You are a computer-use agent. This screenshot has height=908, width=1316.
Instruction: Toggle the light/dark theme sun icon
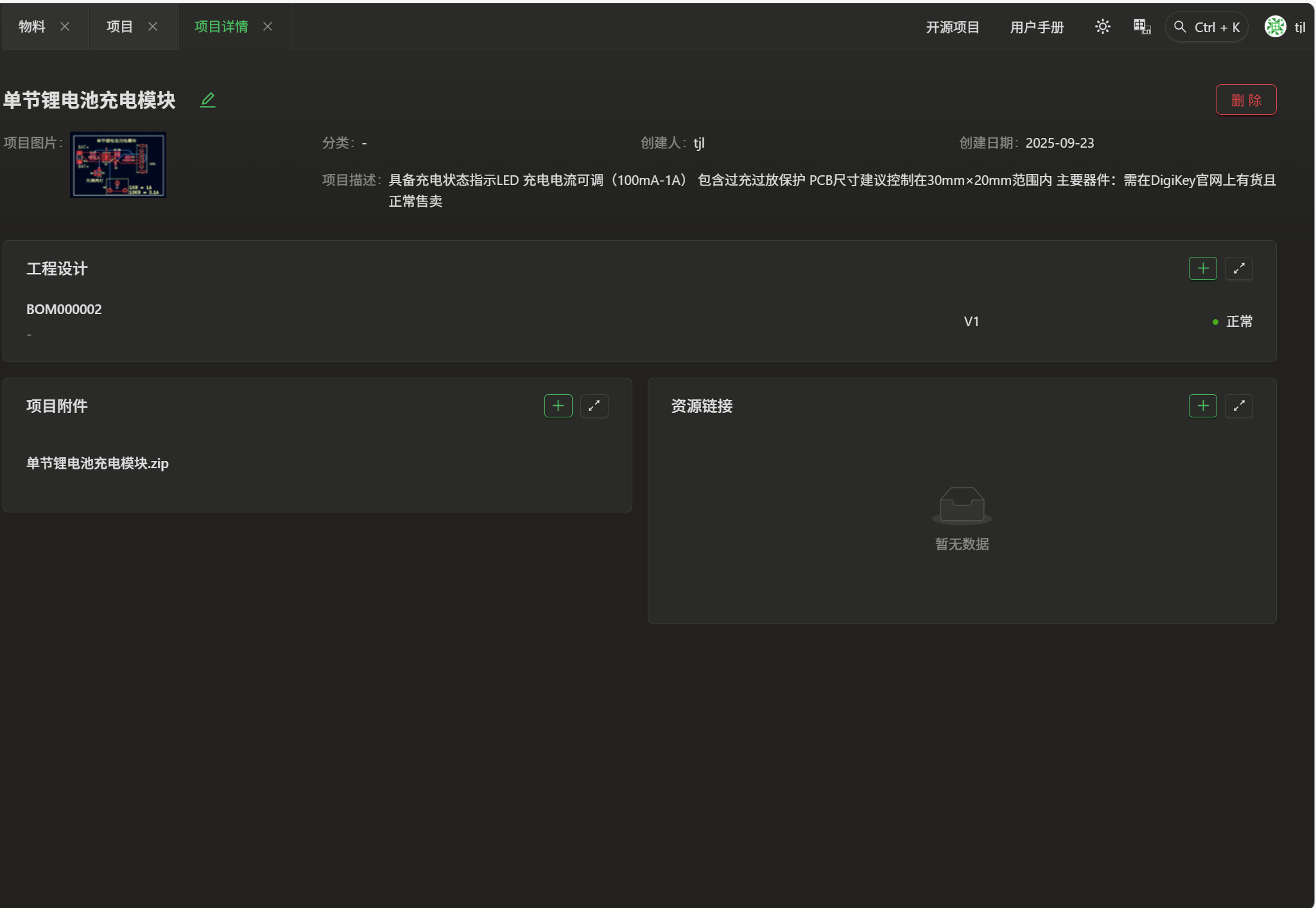tap(1102, 27)
